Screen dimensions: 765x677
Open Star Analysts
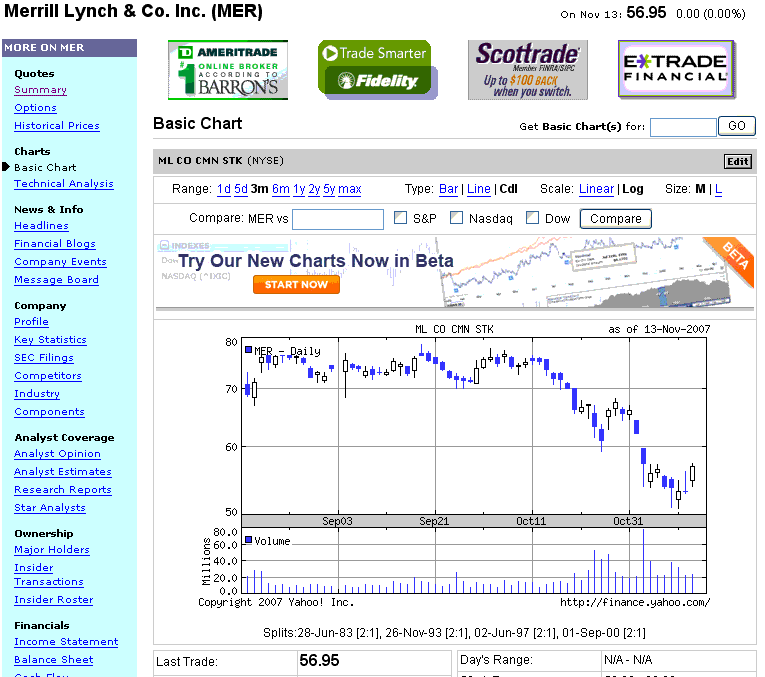pyautogui.click(x=50, y=508)
